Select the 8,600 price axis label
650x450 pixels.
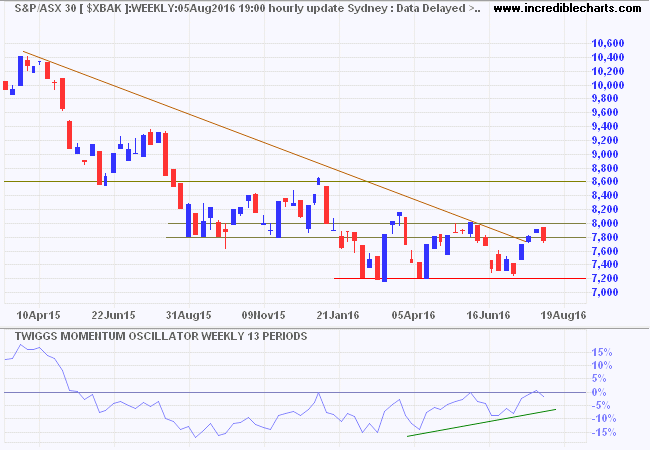point(607,181)
